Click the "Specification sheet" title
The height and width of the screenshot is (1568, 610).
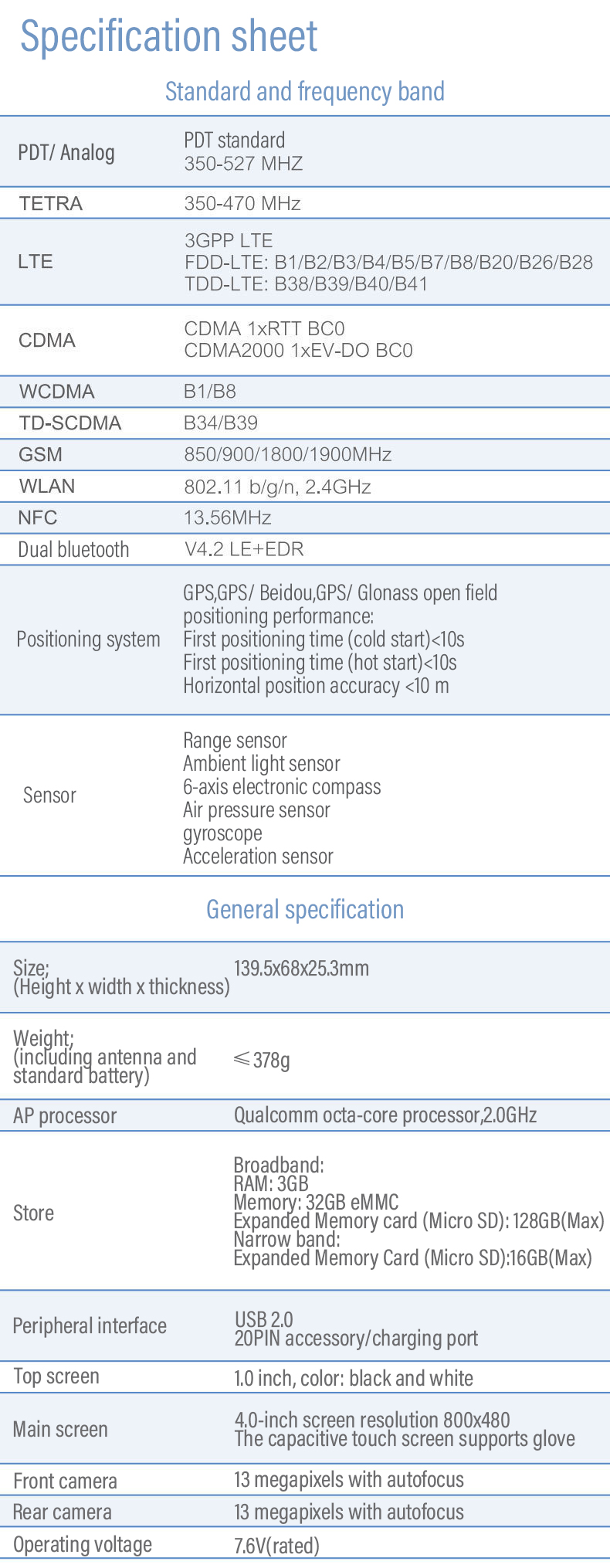[x=169, y=37]
